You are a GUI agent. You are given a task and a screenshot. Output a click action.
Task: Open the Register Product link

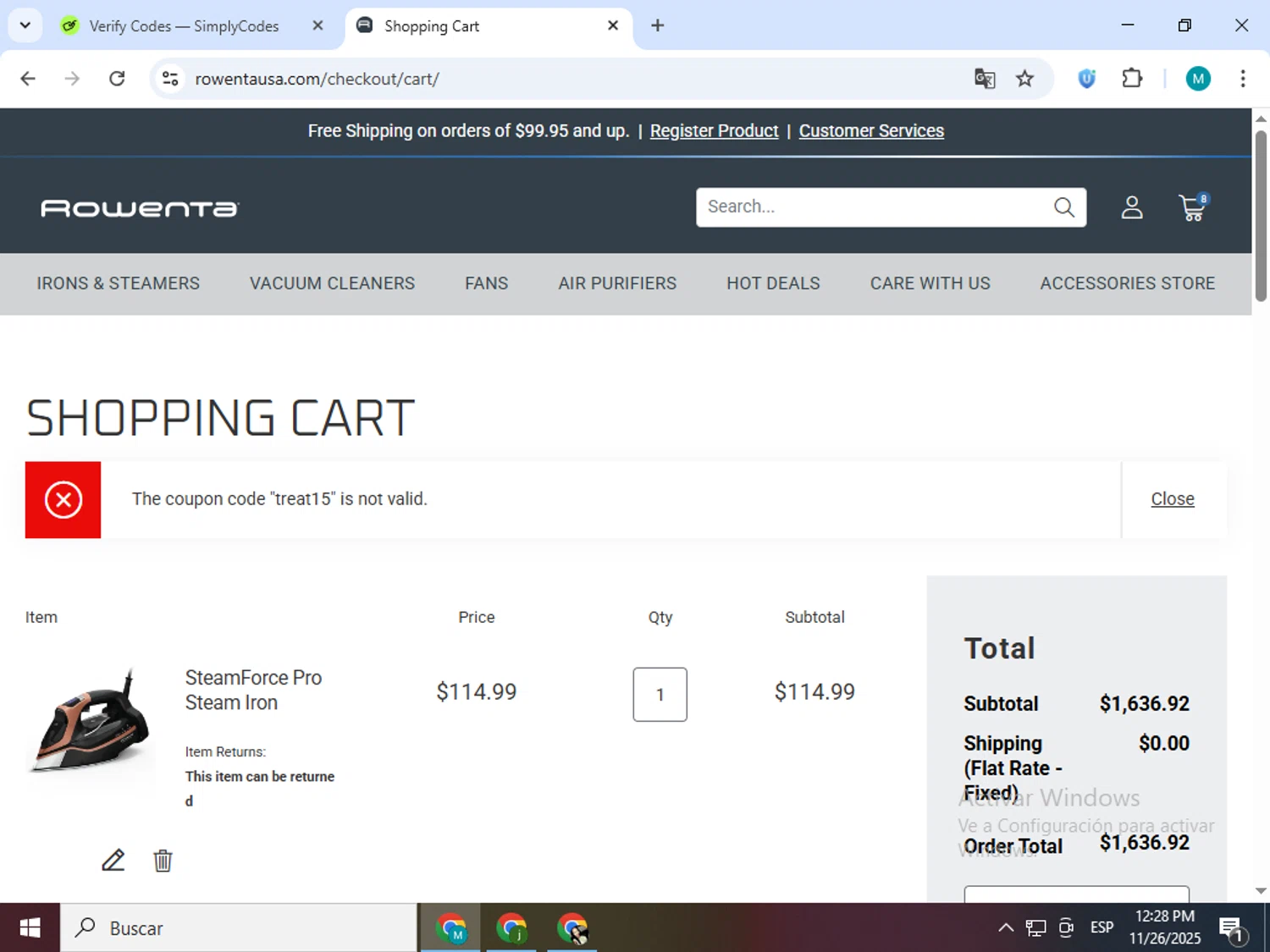coord(714,131)
